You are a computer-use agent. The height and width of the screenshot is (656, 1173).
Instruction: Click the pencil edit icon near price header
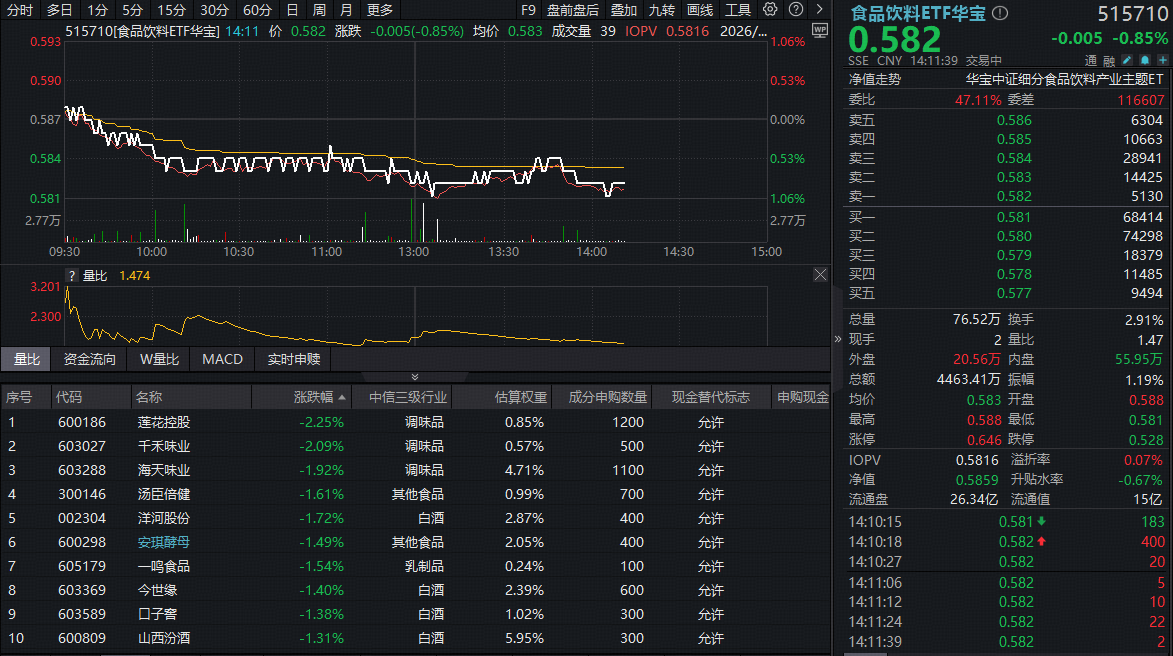point(1126,60)
